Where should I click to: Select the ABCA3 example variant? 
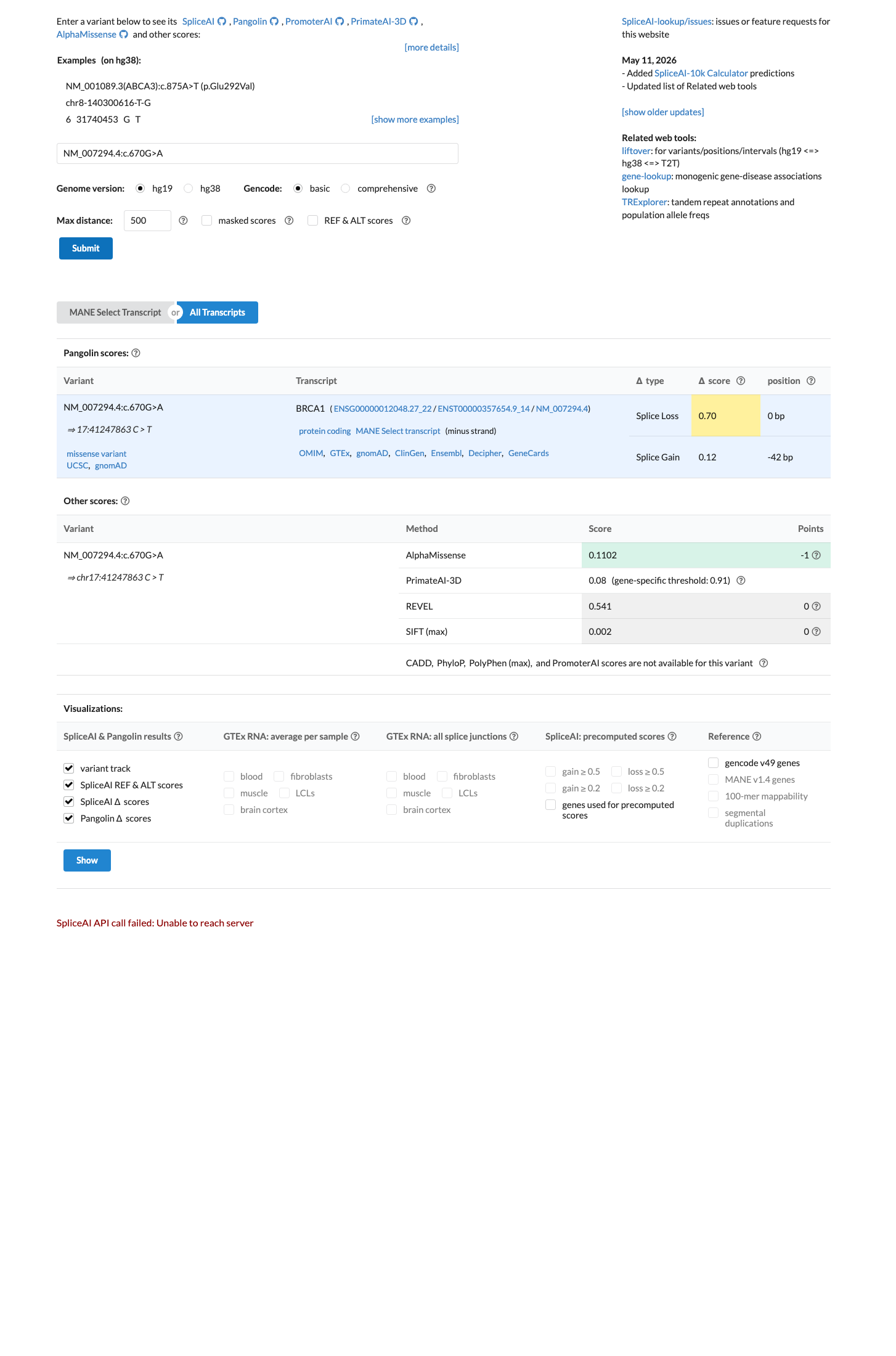160,86
